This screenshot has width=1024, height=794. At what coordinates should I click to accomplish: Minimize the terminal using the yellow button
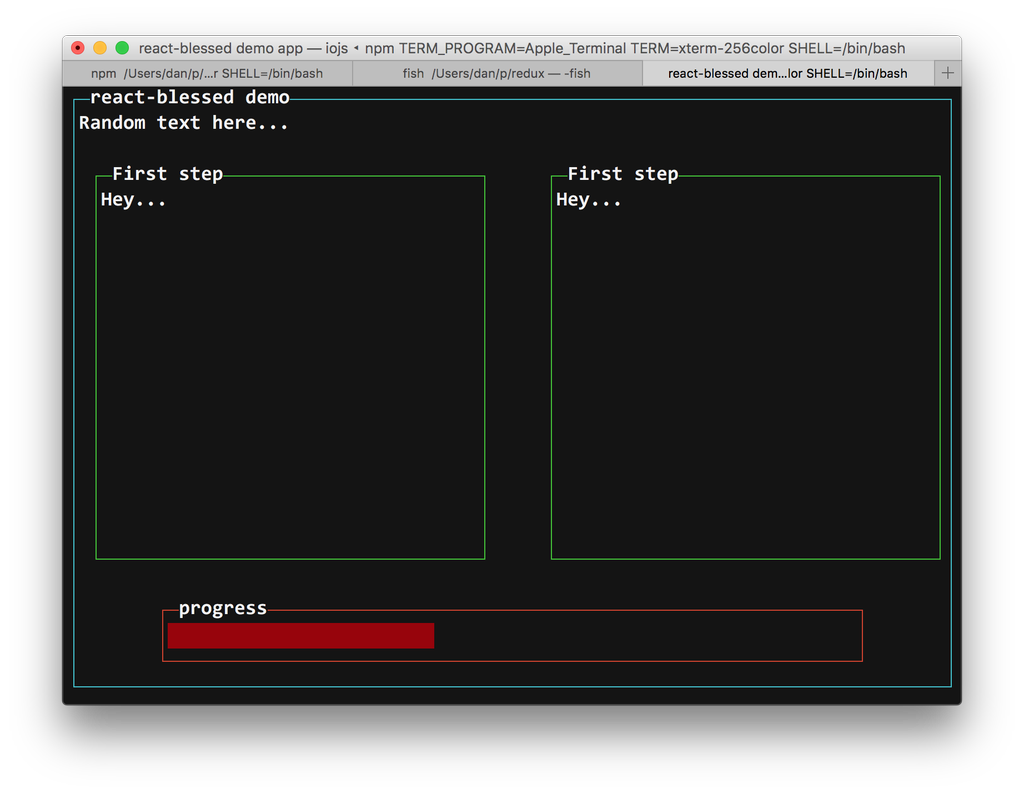pyautogui.click(x=100, y=48)
